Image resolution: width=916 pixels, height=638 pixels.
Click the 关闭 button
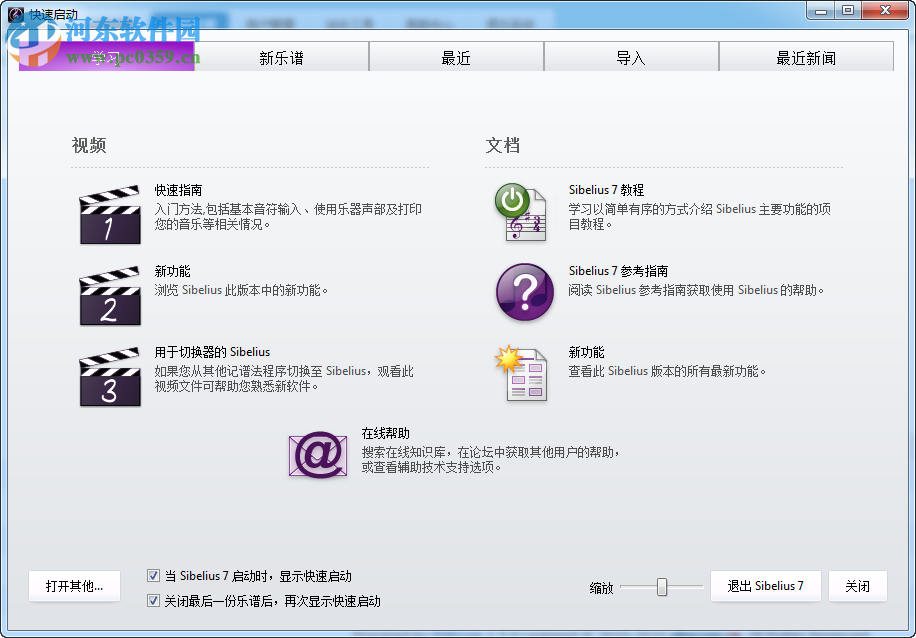click(x=857, y=586)
